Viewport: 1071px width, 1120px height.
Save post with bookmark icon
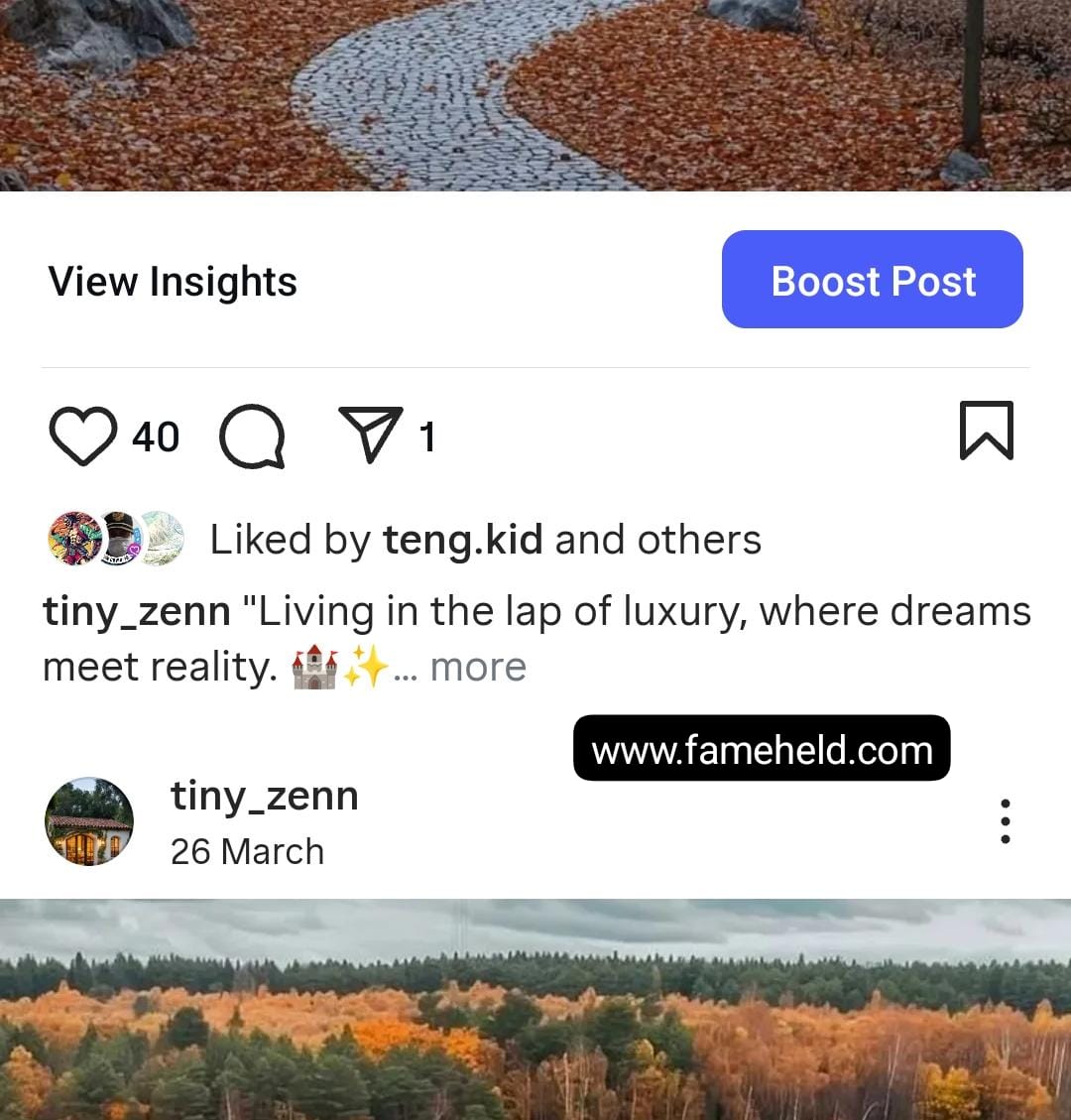pyautogui.click(x=987, y=431)
